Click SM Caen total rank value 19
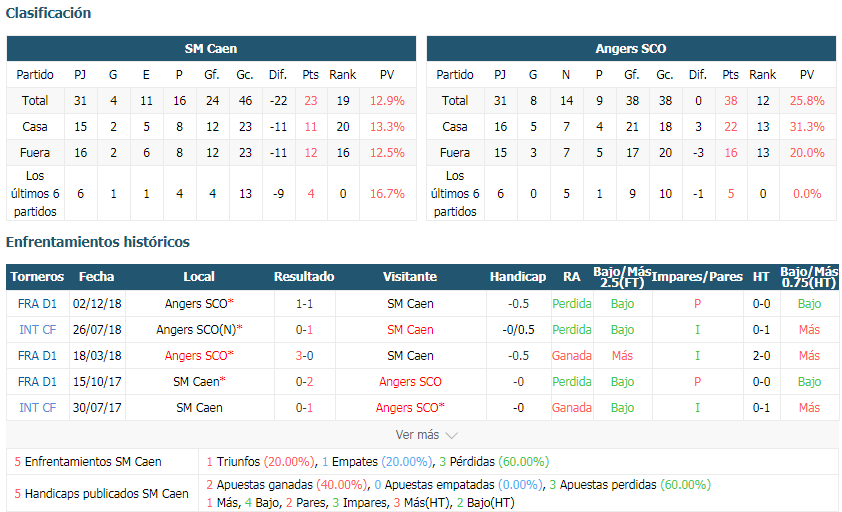 [x=343, y=100]
